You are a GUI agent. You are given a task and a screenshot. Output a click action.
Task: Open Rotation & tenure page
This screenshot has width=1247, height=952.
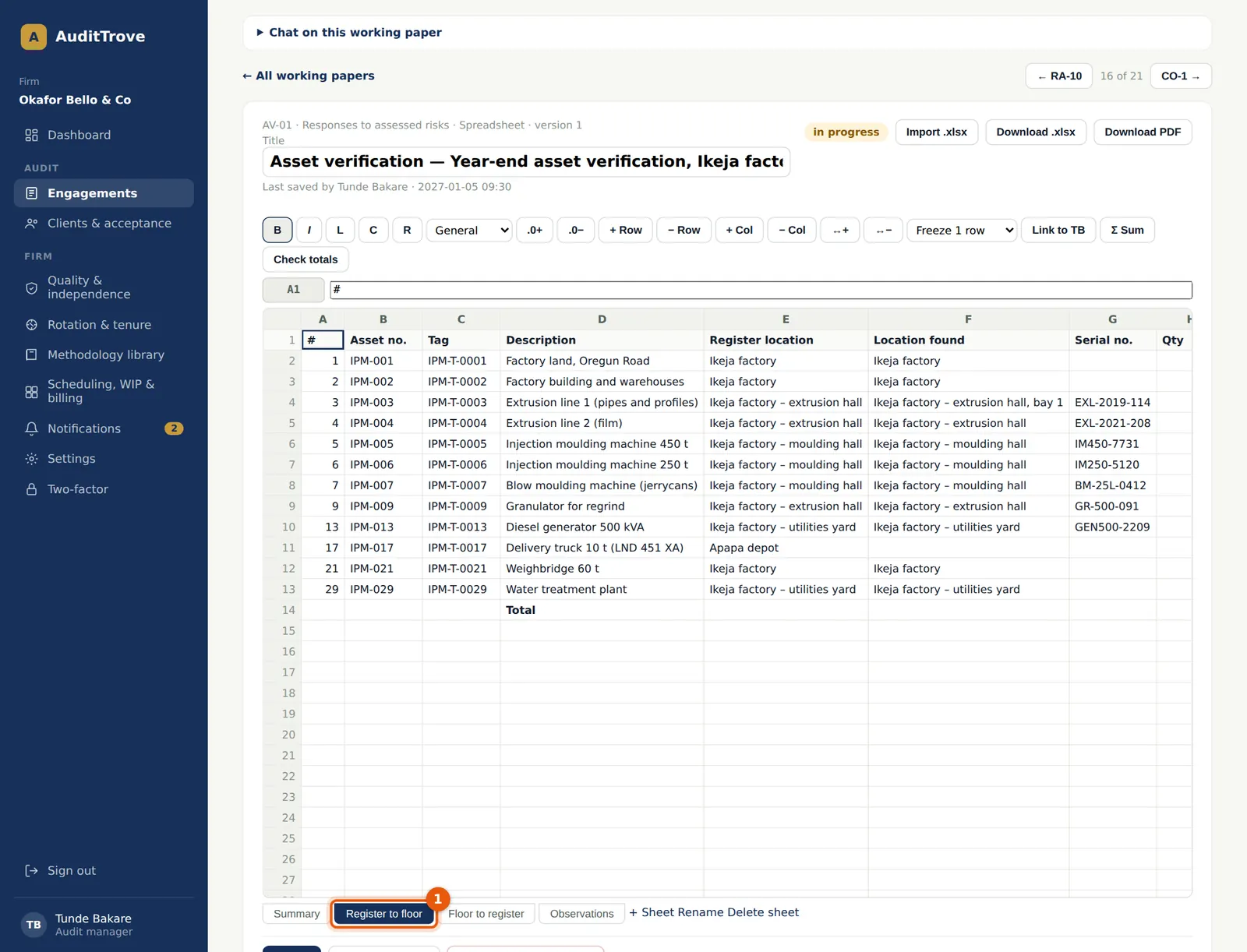coord(104,325)
